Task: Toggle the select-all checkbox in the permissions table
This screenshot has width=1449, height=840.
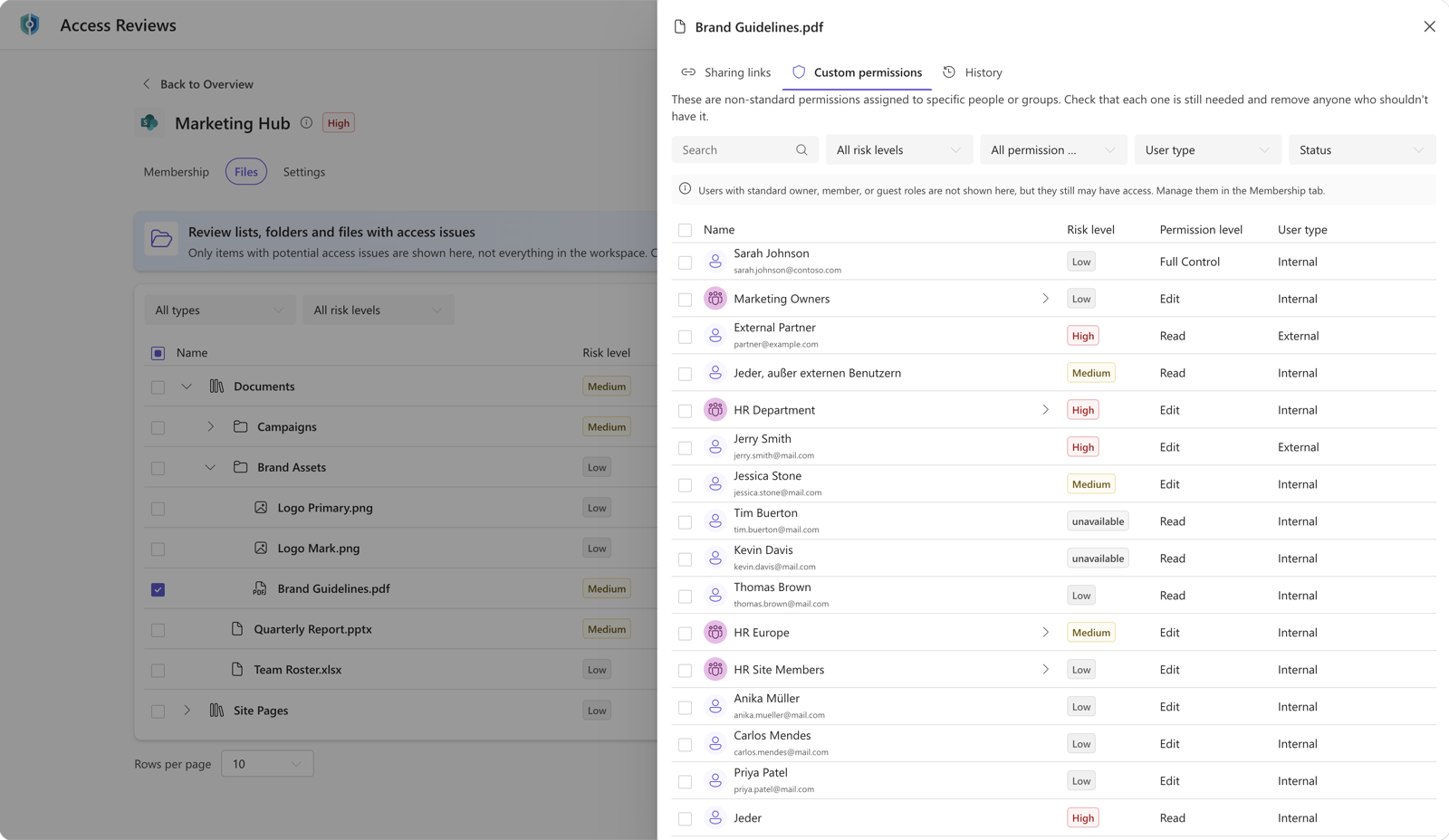Action: click(x=686, y=230)
